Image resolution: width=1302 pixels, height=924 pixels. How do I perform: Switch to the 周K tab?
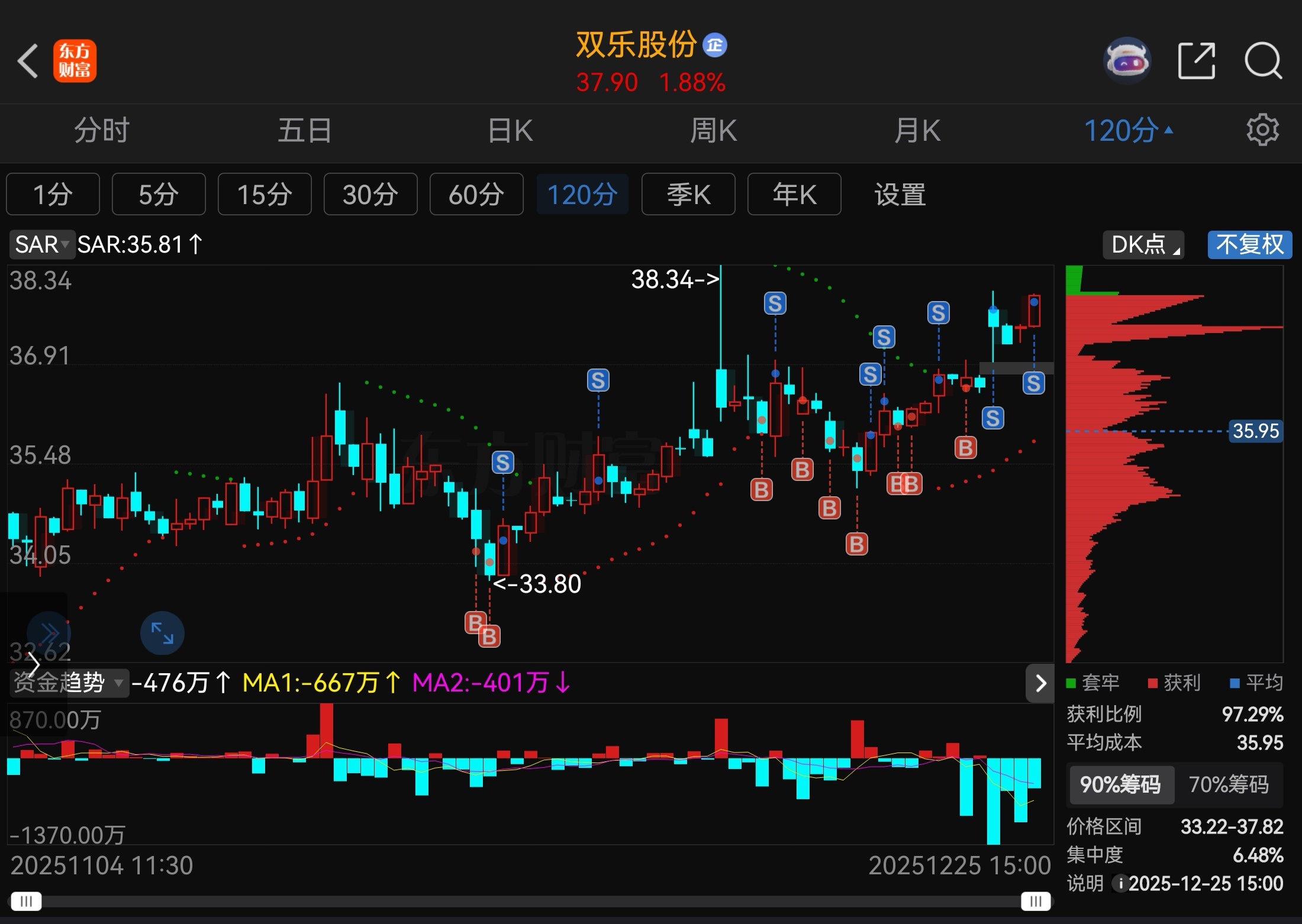(x=713, y=130)
